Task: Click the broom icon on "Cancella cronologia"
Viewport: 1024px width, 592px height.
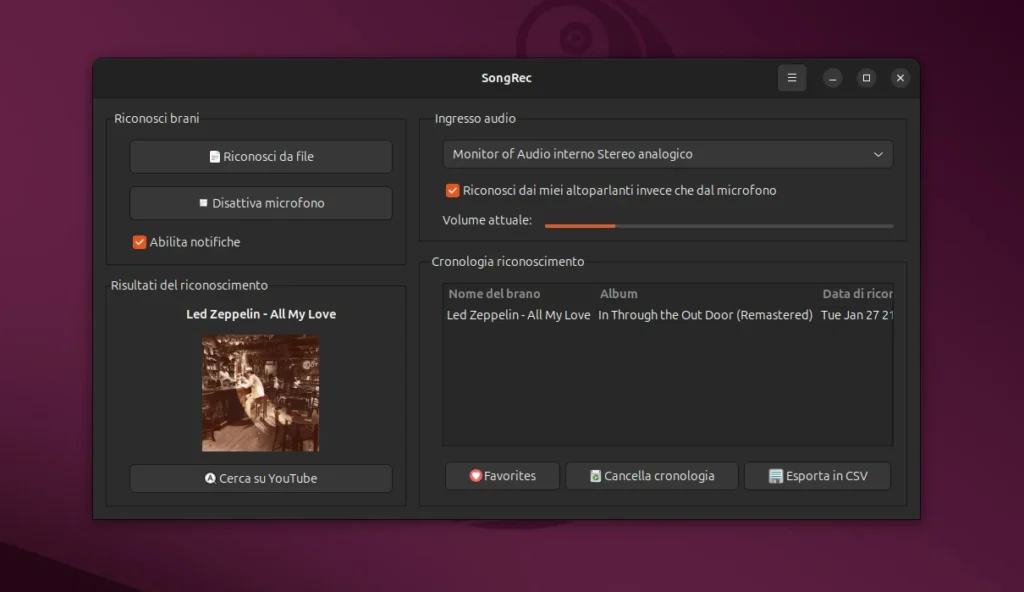Action: [595, 476]
